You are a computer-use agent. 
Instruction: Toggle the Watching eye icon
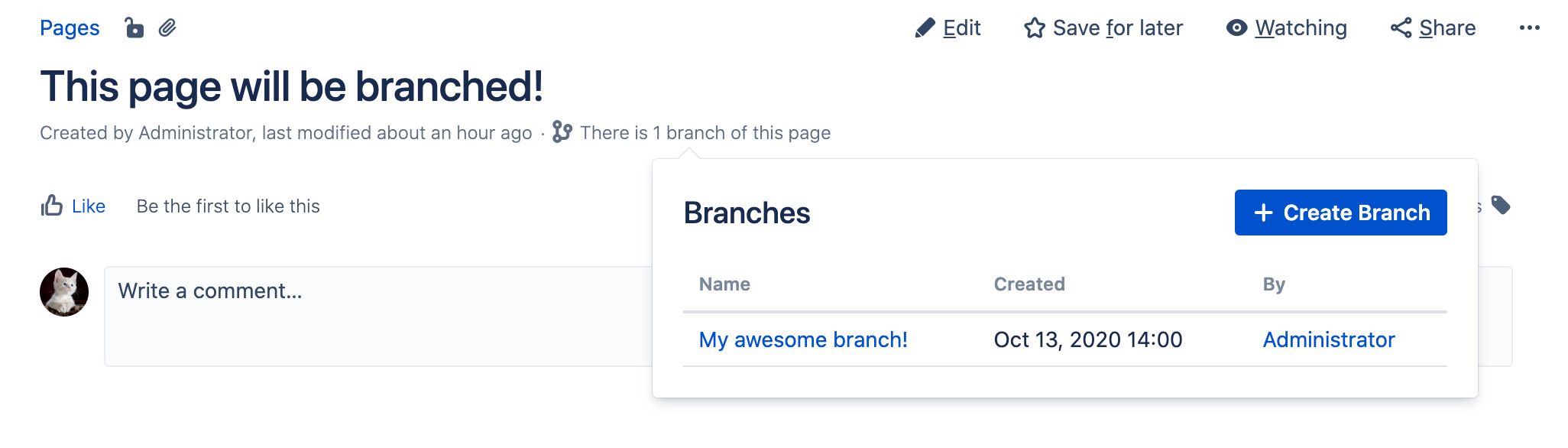pos(1236,28)
